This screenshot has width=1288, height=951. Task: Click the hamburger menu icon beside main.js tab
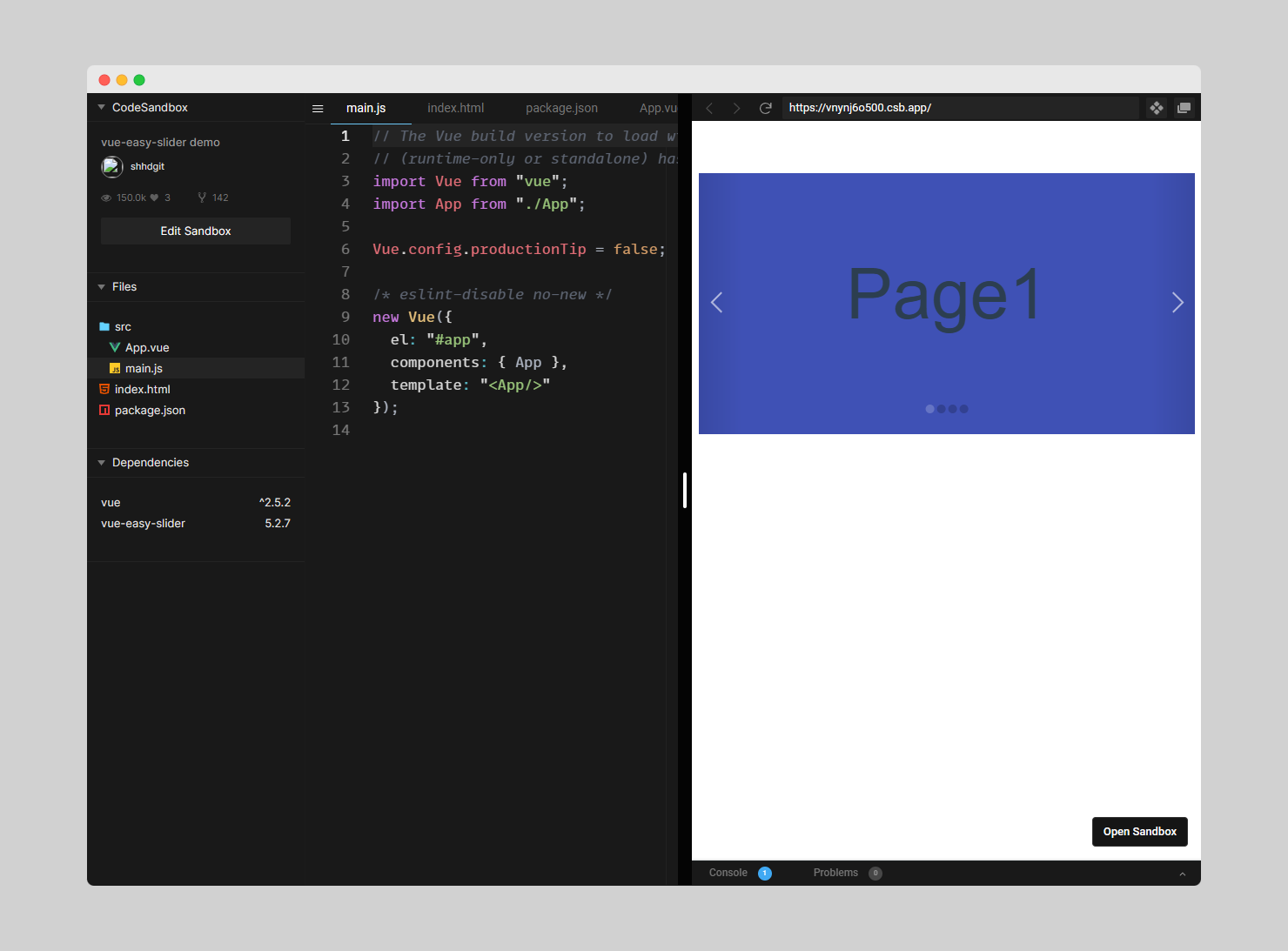(x=318, y=109)
